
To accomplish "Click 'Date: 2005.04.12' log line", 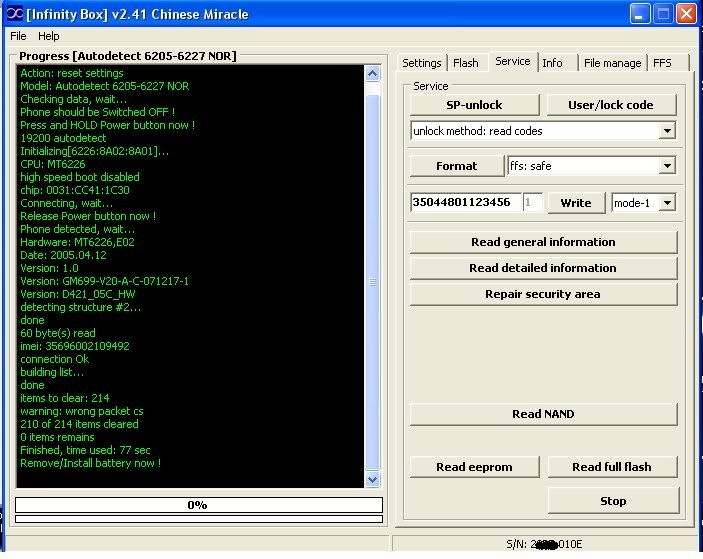I will click(x=63, y=255).
